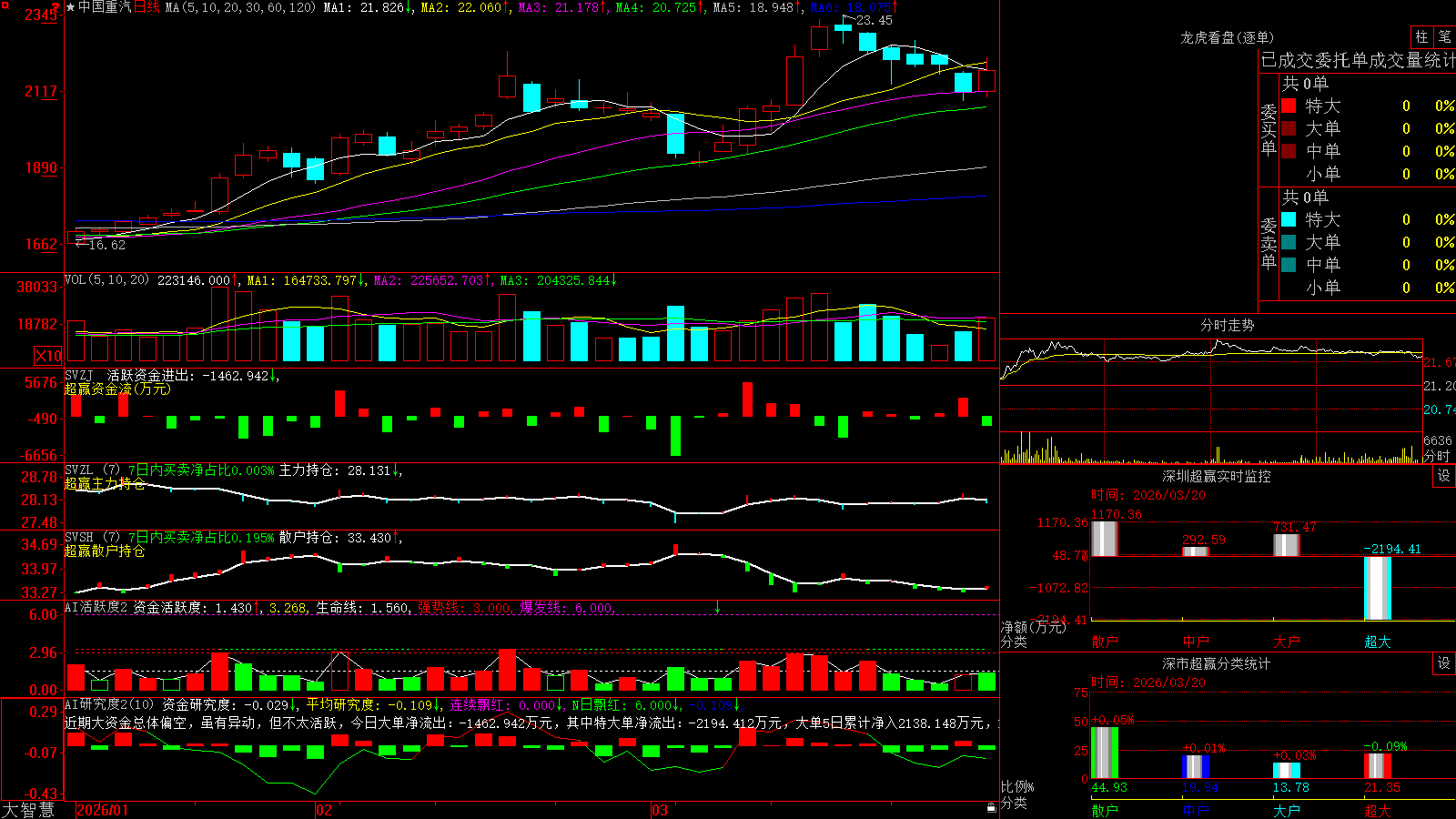Click the 超赢资金流(万元) label
Viewport: 1456px width, 819px height.
point(117,389)
